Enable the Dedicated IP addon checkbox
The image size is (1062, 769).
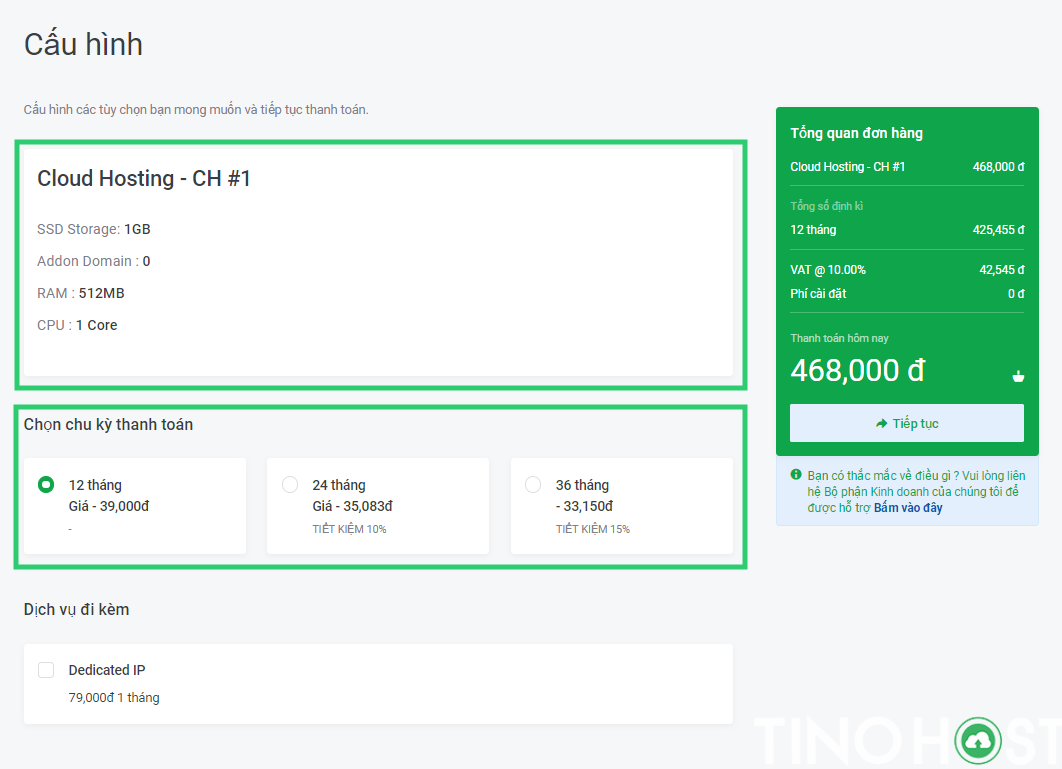pyautogui.click(x=46, y=670)
